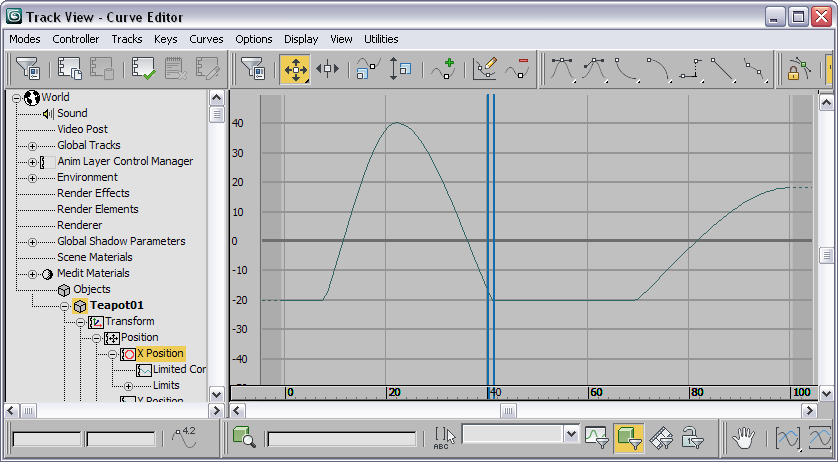Select the Pan hand tool
Image resolution: width=838 pixels, height=462 pixels.
743,437
